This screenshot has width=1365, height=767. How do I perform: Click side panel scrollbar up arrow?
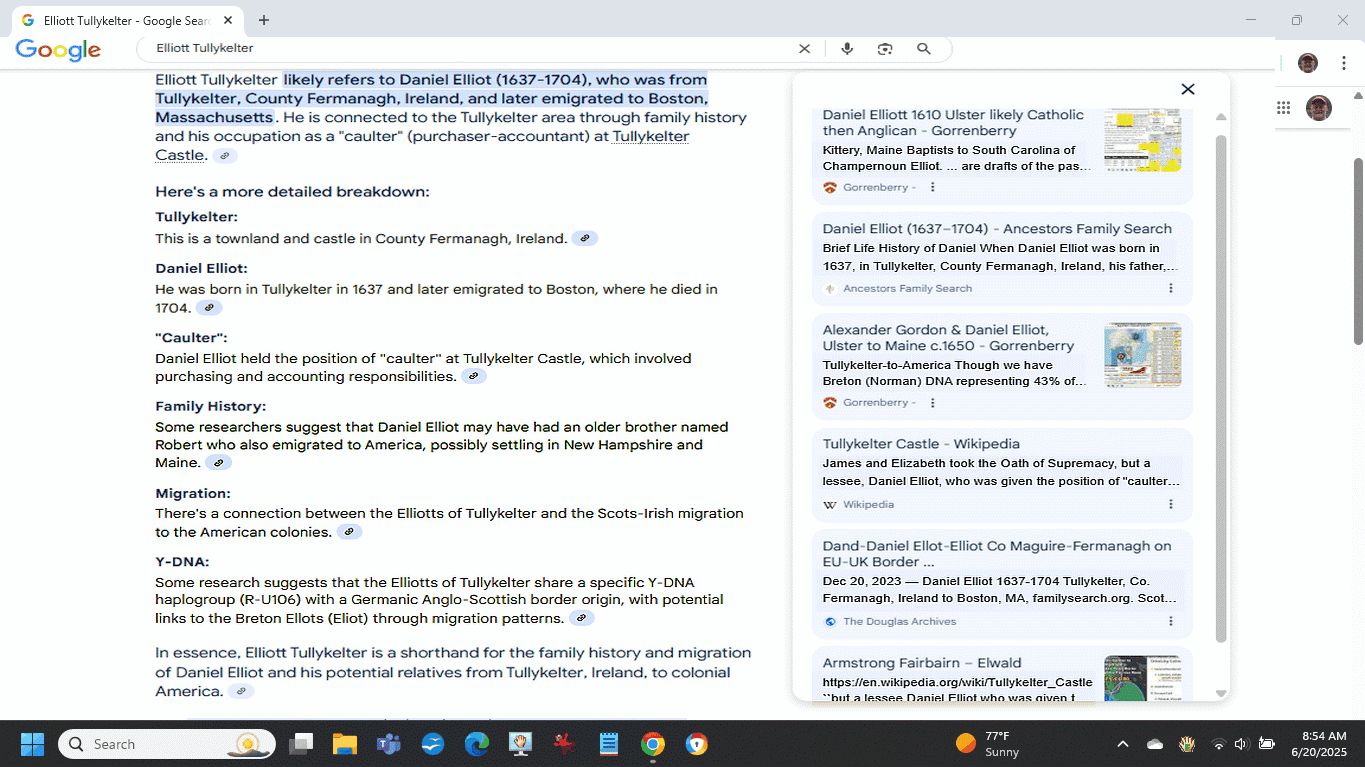coord(1220,118)
